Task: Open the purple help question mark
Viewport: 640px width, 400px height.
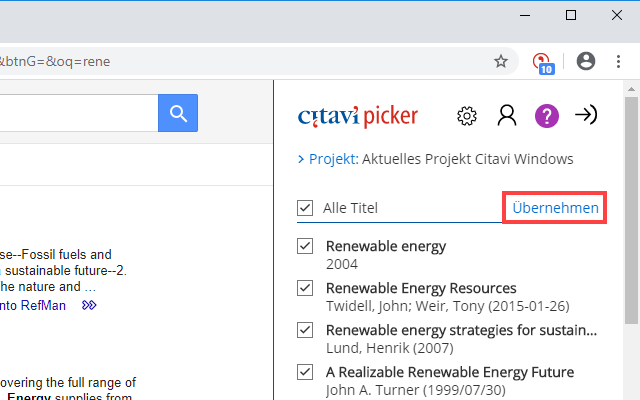Action: pos(546,116)
